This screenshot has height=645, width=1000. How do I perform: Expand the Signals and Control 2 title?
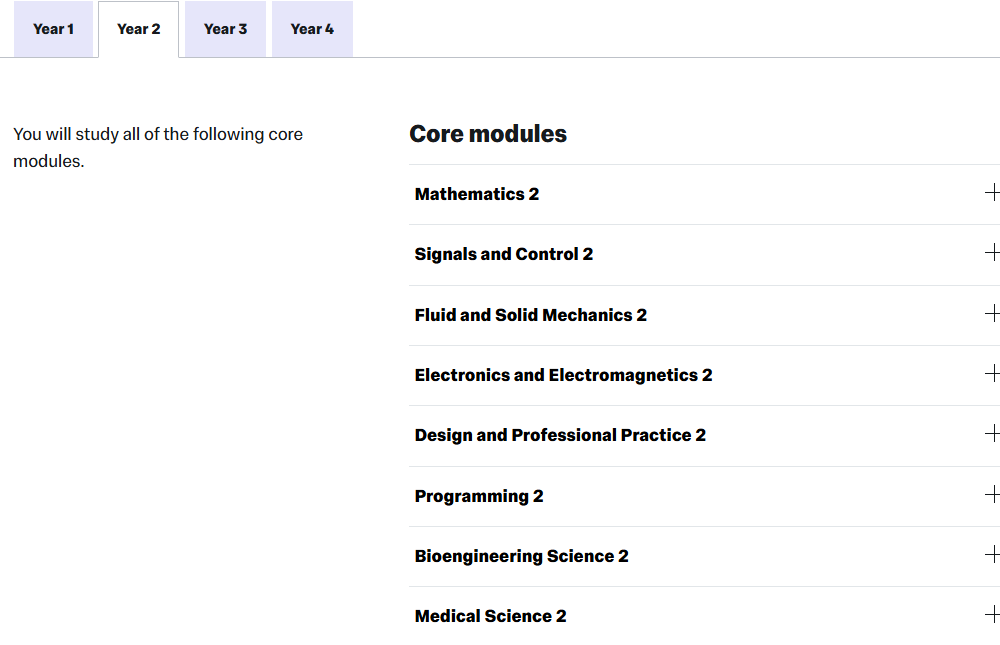504,254
